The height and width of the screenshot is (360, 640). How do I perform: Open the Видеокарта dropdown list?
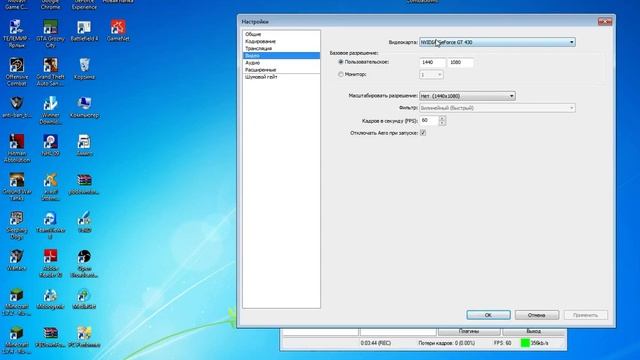497,42
